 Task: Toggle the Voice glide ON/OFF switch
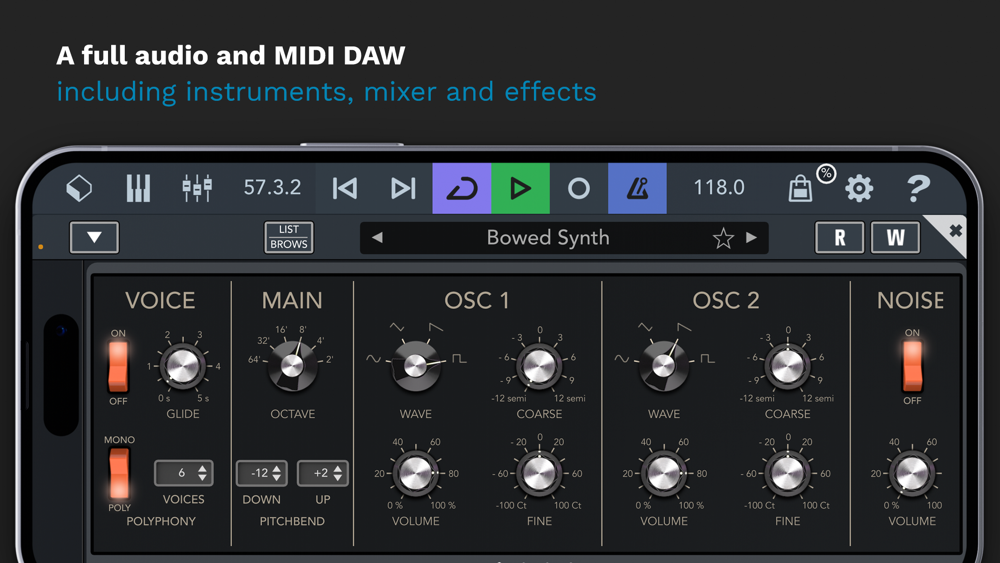pos(119,367)
